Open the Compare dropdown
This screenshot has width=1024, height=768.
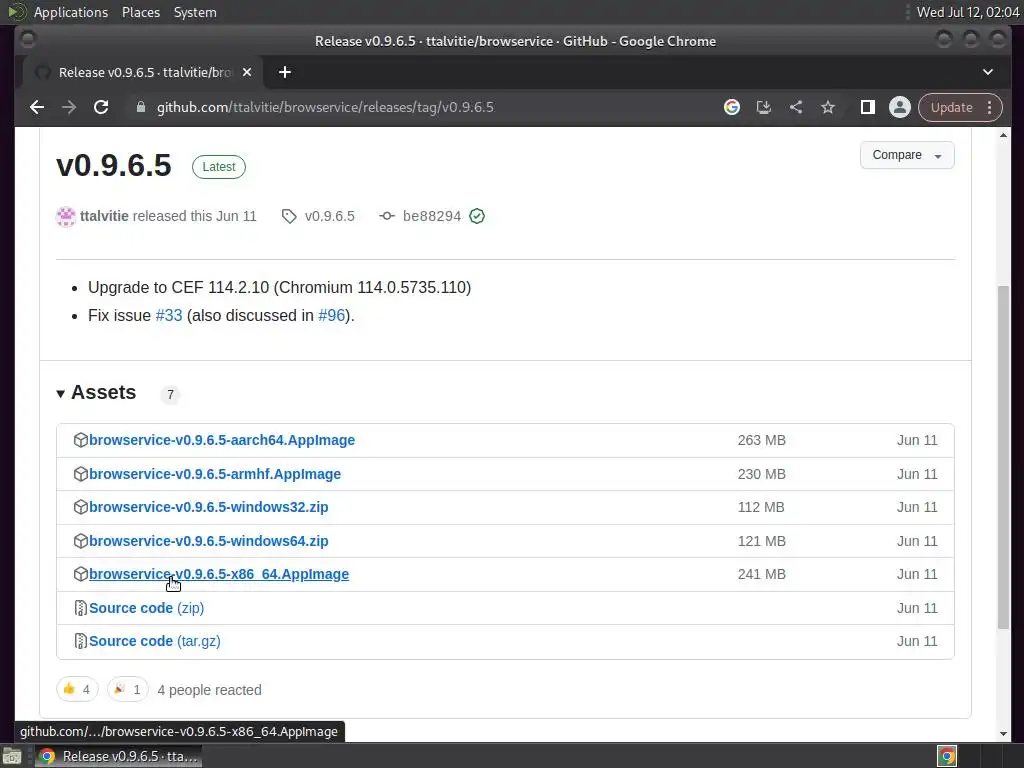(907, 155)
